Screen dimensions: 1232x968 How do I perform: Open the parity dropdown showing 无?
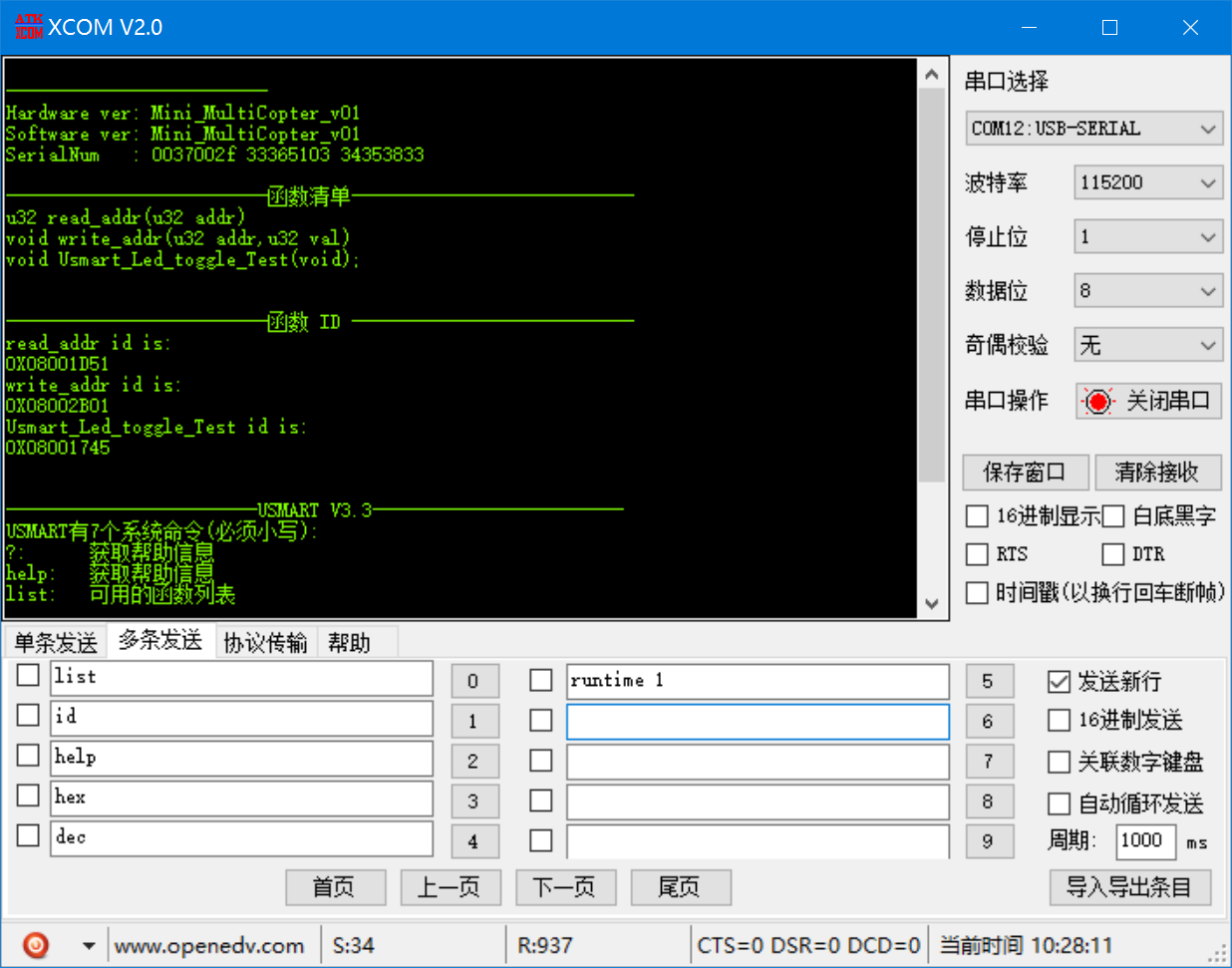click(x=1148, y=345)
